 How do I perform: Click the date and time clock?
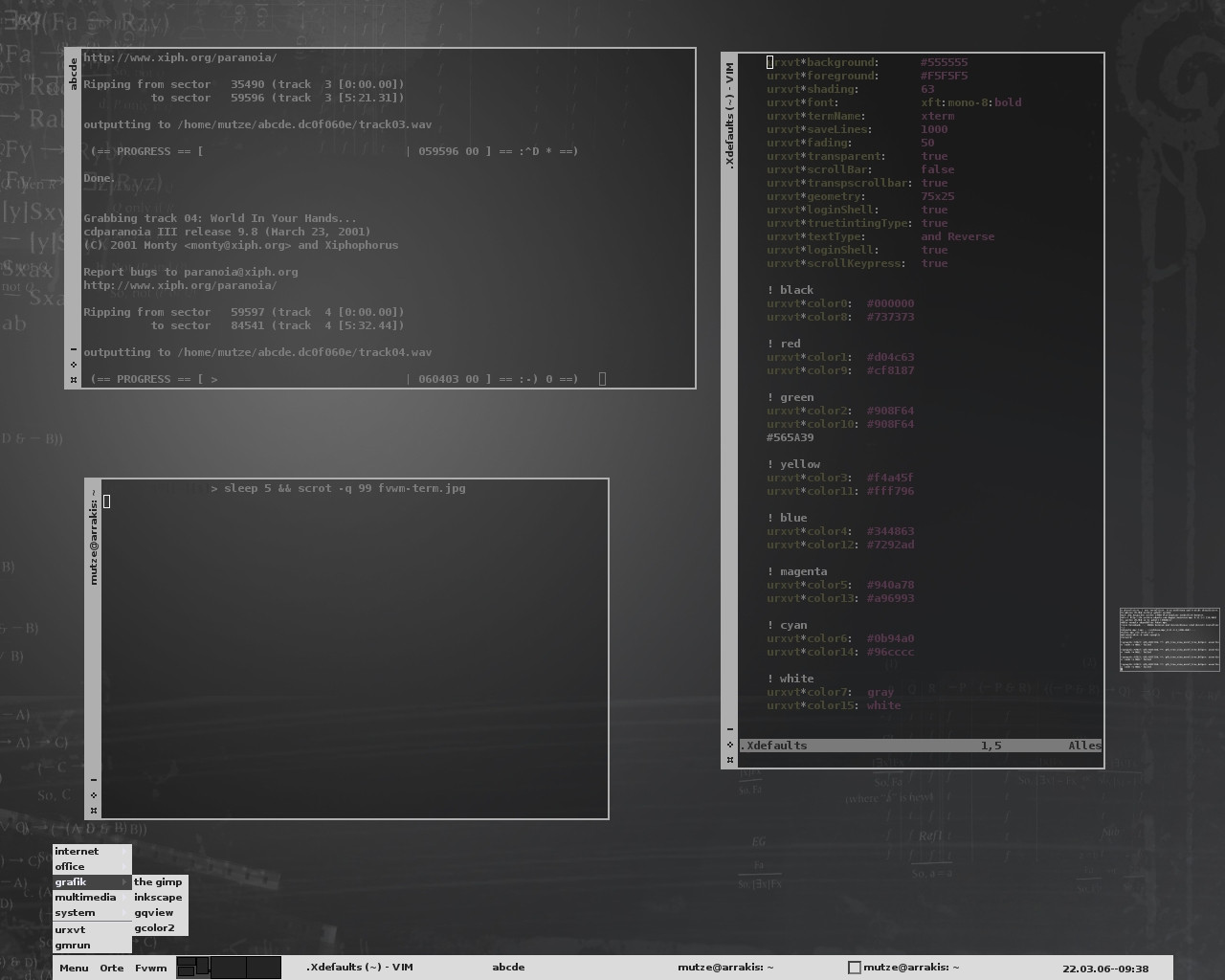(1105, 969)
